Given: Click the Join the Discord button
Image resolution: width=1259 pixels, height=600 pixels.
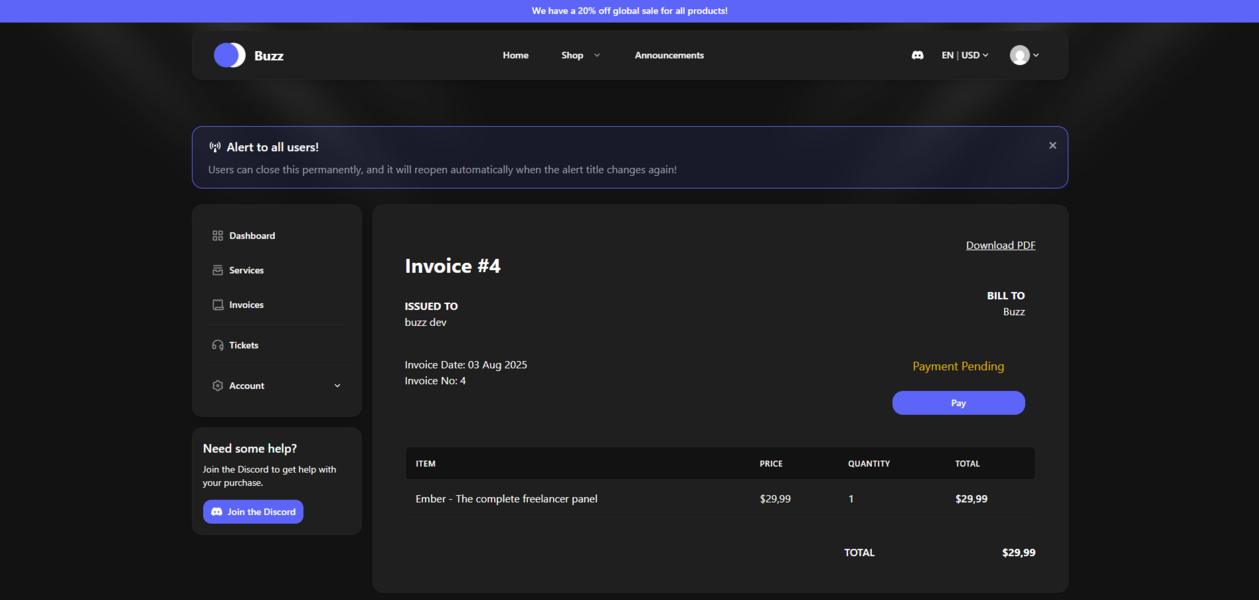Looking at the screenshot, I should point(253,512).
